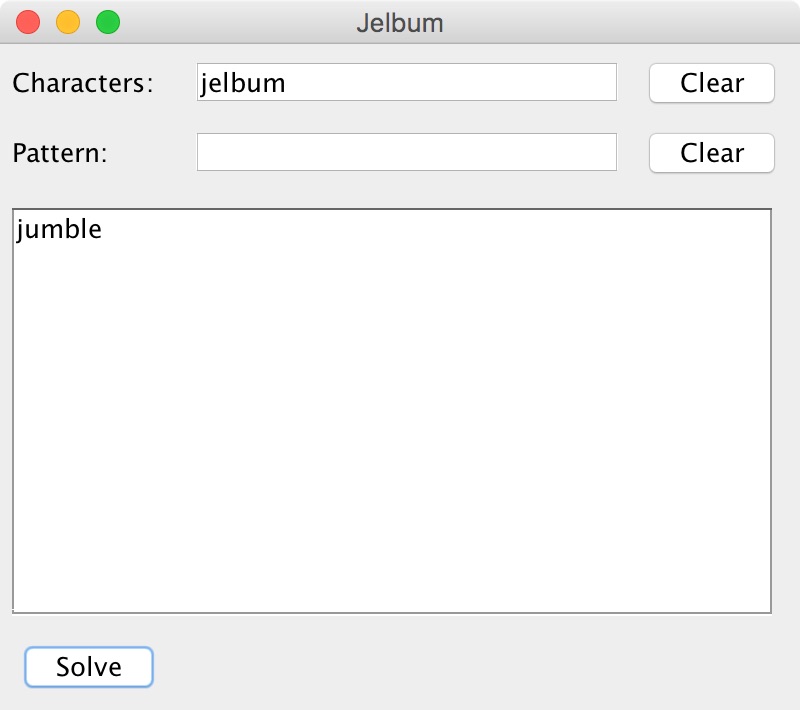Close the Jelbum window
Image resolution: width=800 pixels, height=710 pixels.
click(29, 22)
